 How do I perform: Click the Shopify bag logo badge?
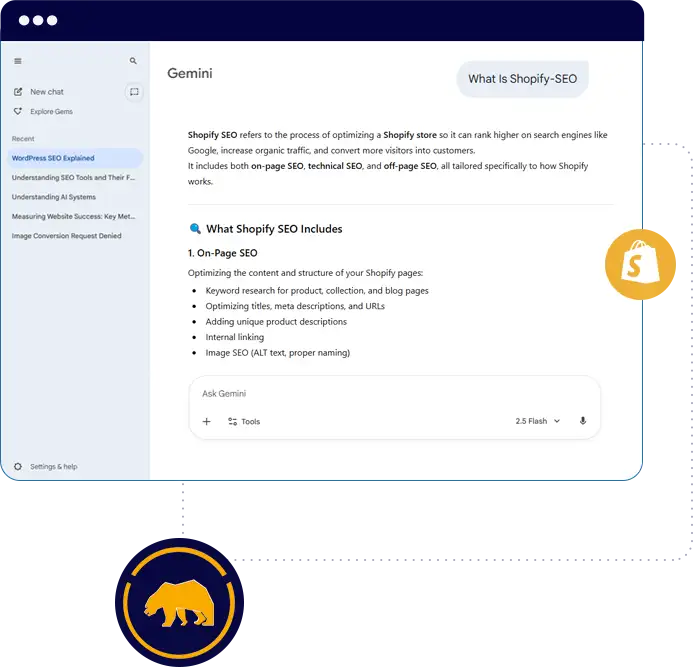pyautogui.click(x=635, y=265)
